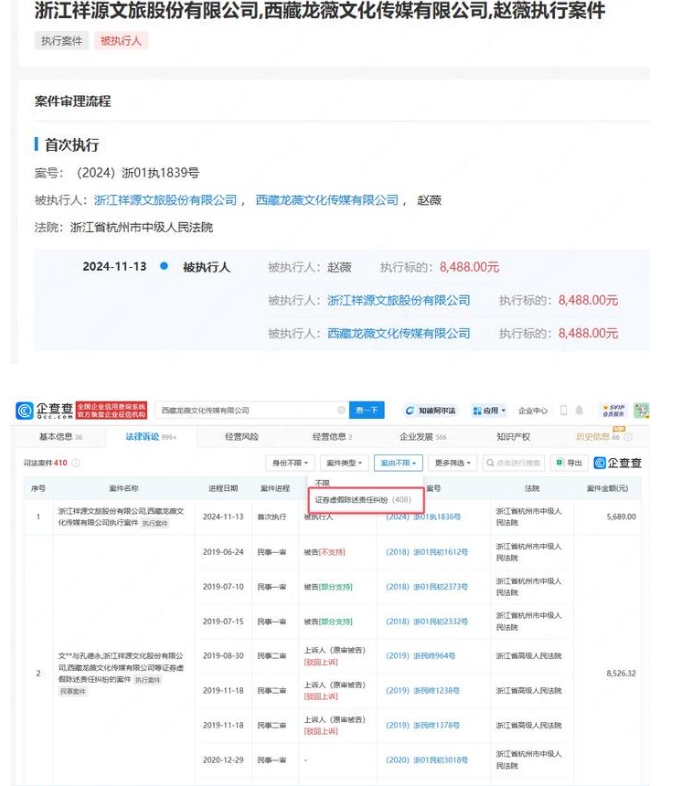Image resolution: width=674 pixels, height=786 pixels.
Task: Click the 2020-12-29 date cell
Action: [x=223, y=760]
